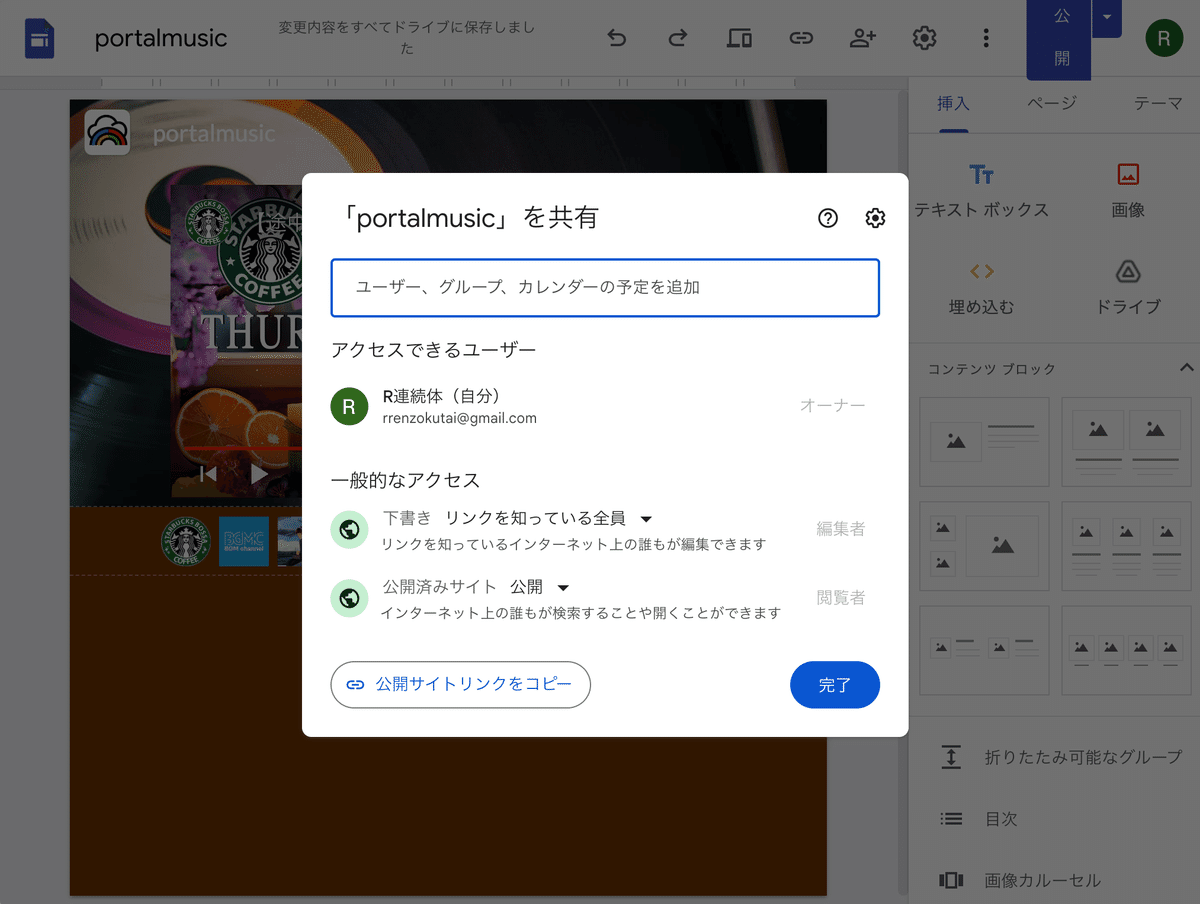Click the Starbucks thumbnail below the player
This screenshot has height=904, width=1200.
(187, 541)
